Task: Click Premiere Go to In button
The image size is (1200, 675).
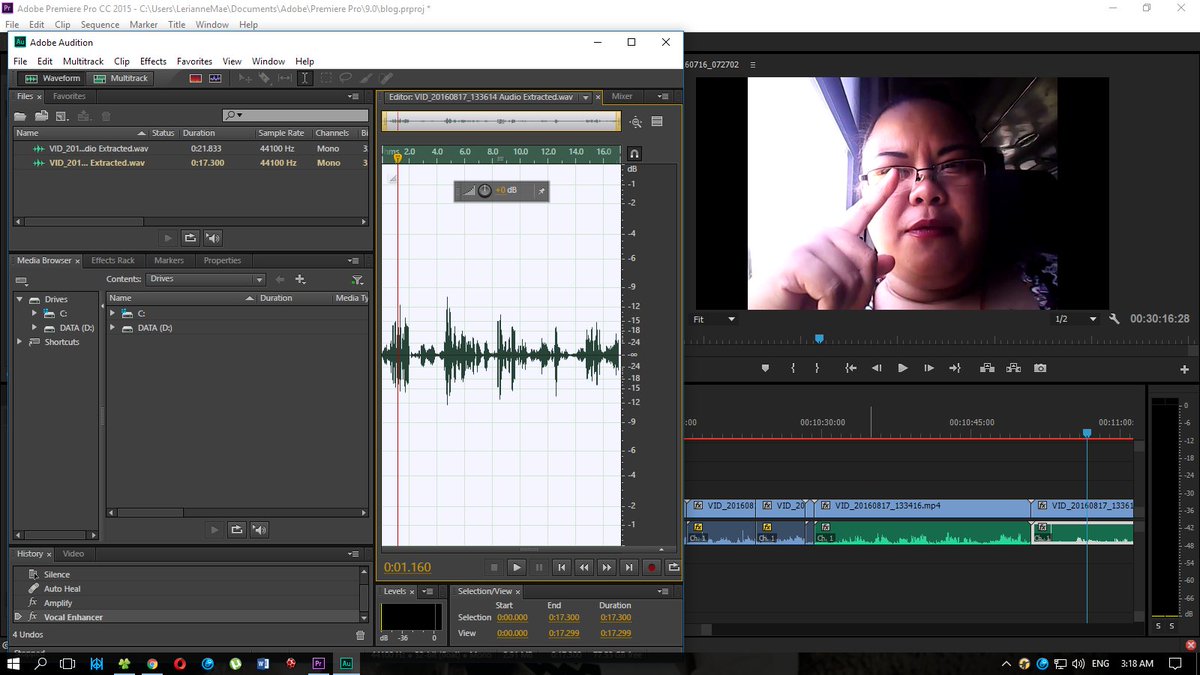Action: pos(851,368)
